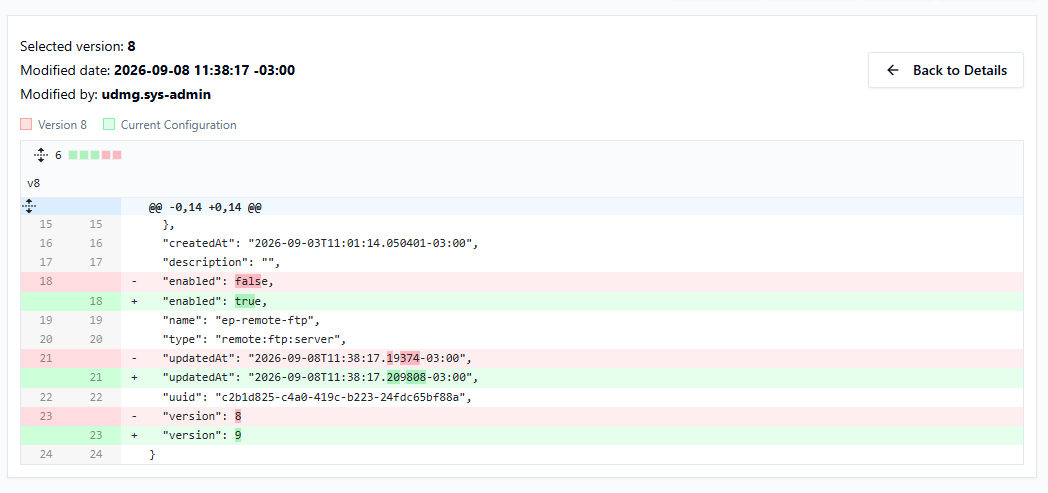Screen dimensions: 1048x493
Task: Click old line number 18 on removed row
Action: tap(45, 282)
